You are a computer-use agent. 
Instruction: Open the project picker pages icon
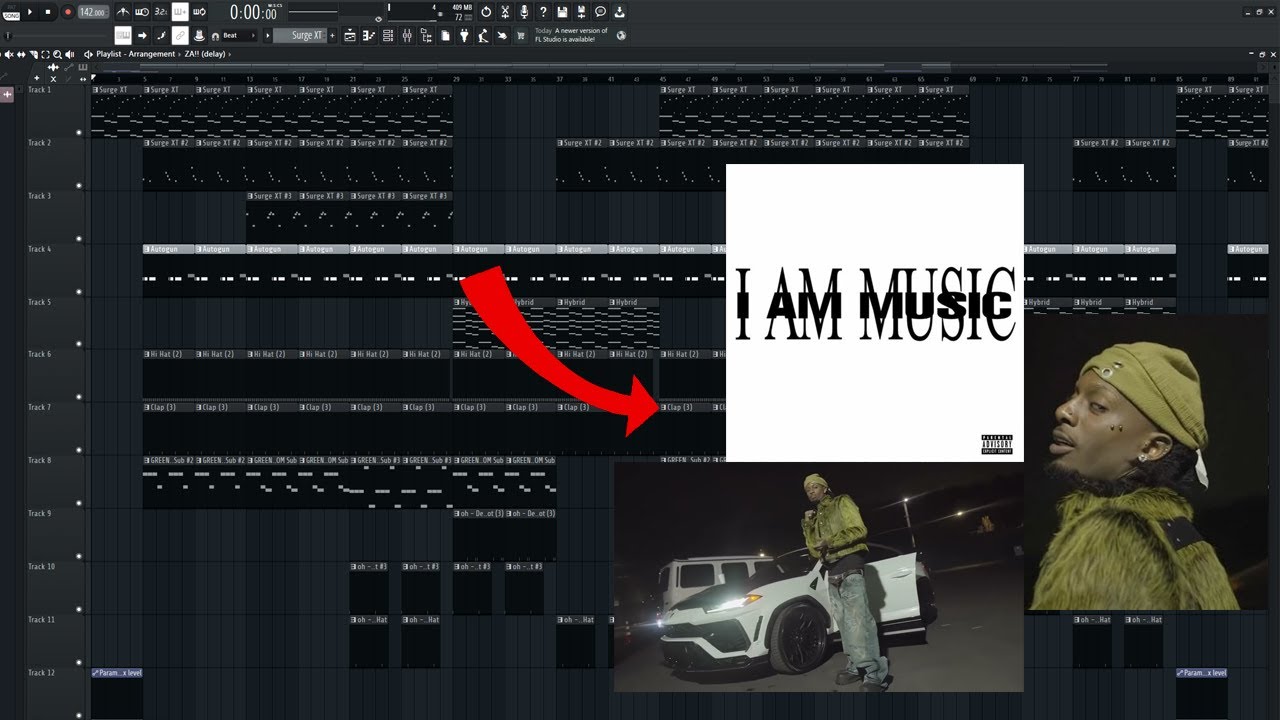click(x=445, y=35)
